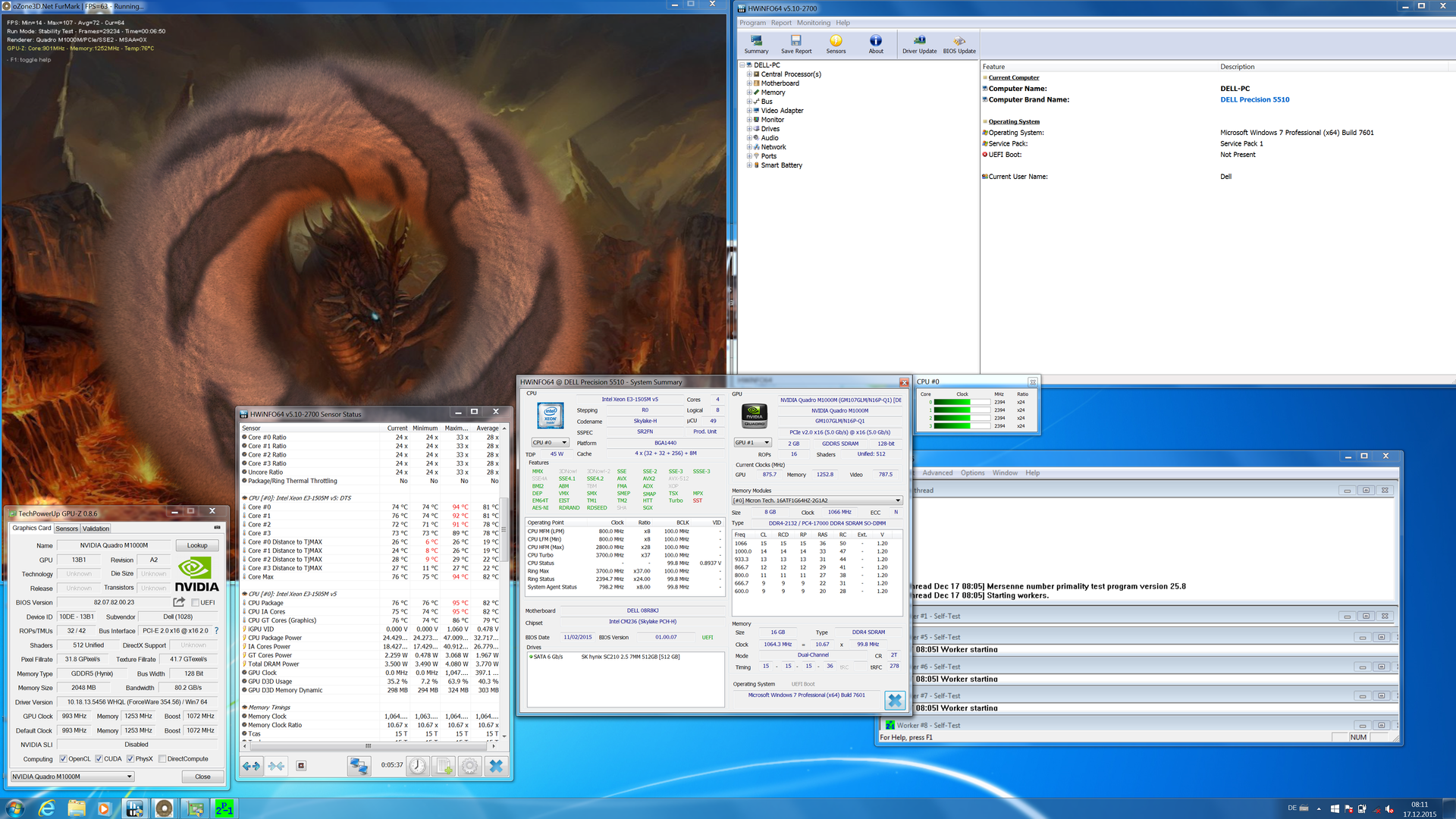1456x819 pixels.
Task: Click the logging file-plus icon in Sensor Status
Action: point(444,766)
